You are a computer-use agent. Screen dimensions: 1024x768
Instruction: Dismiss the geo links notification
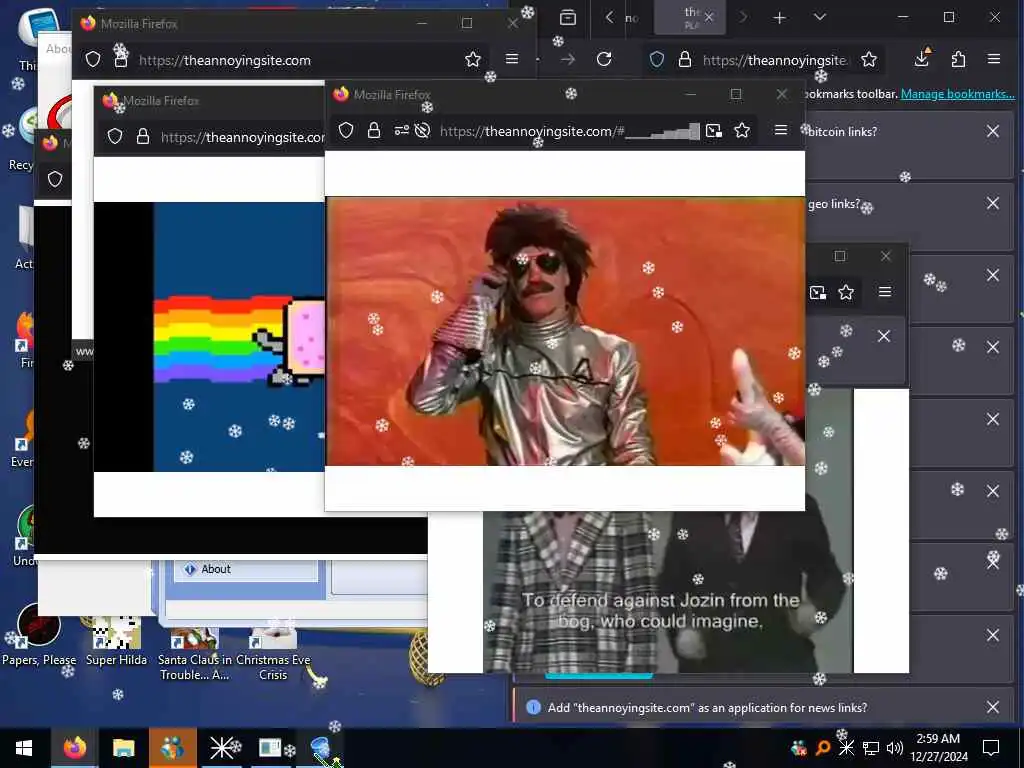click(993, 204)
